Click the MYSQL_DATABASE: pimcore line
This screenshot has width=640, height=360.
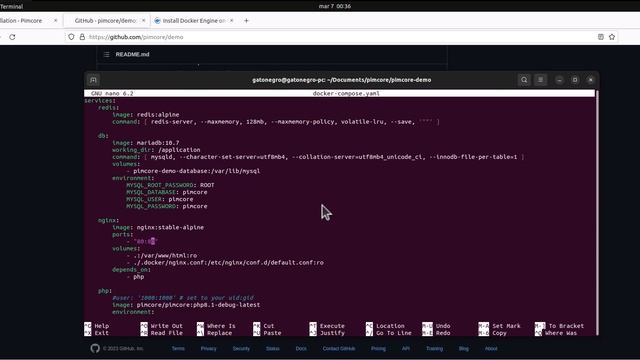[x=167, y=192]
